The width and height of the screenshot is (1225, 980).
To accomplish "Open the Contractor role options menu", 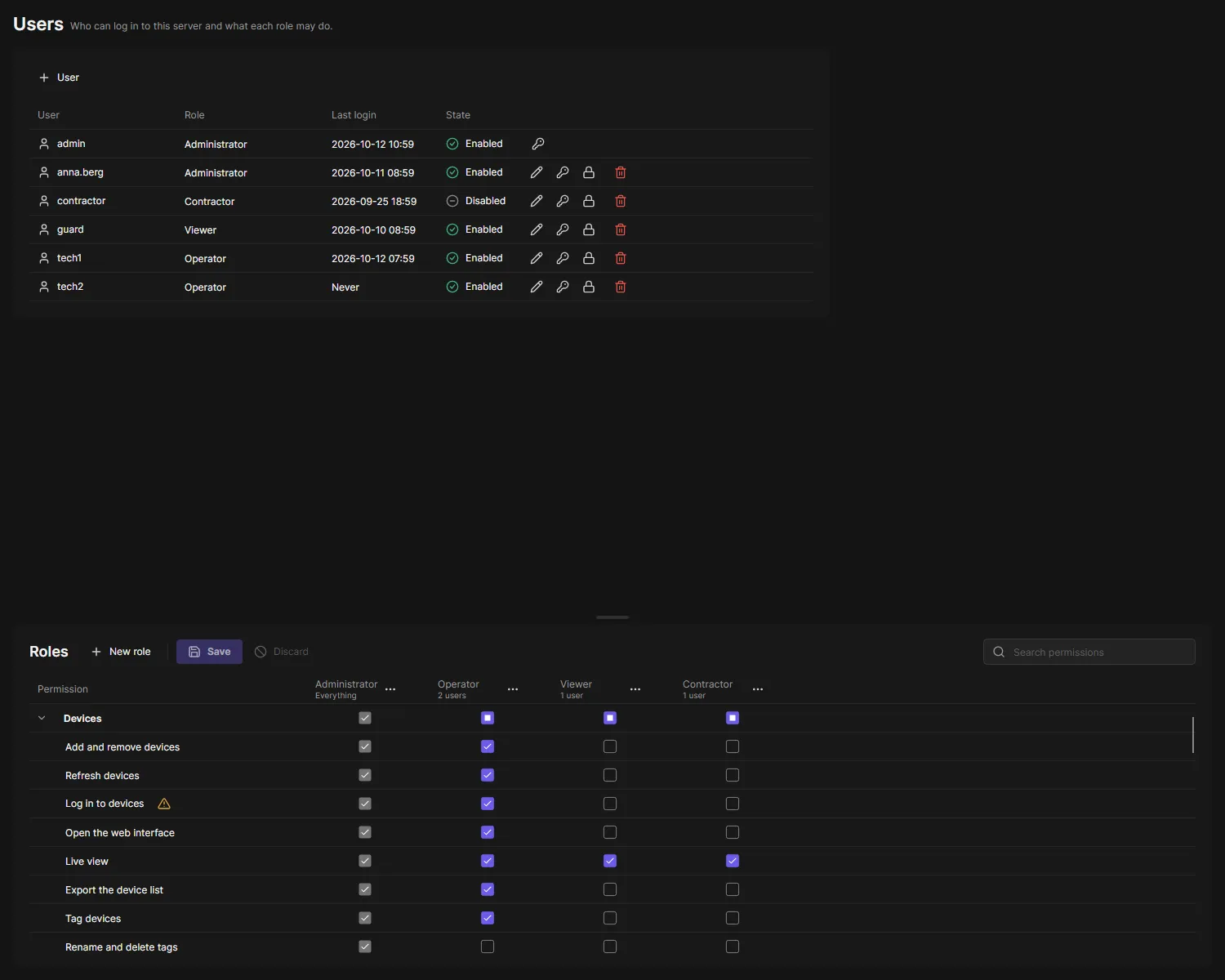I will 758,689.
